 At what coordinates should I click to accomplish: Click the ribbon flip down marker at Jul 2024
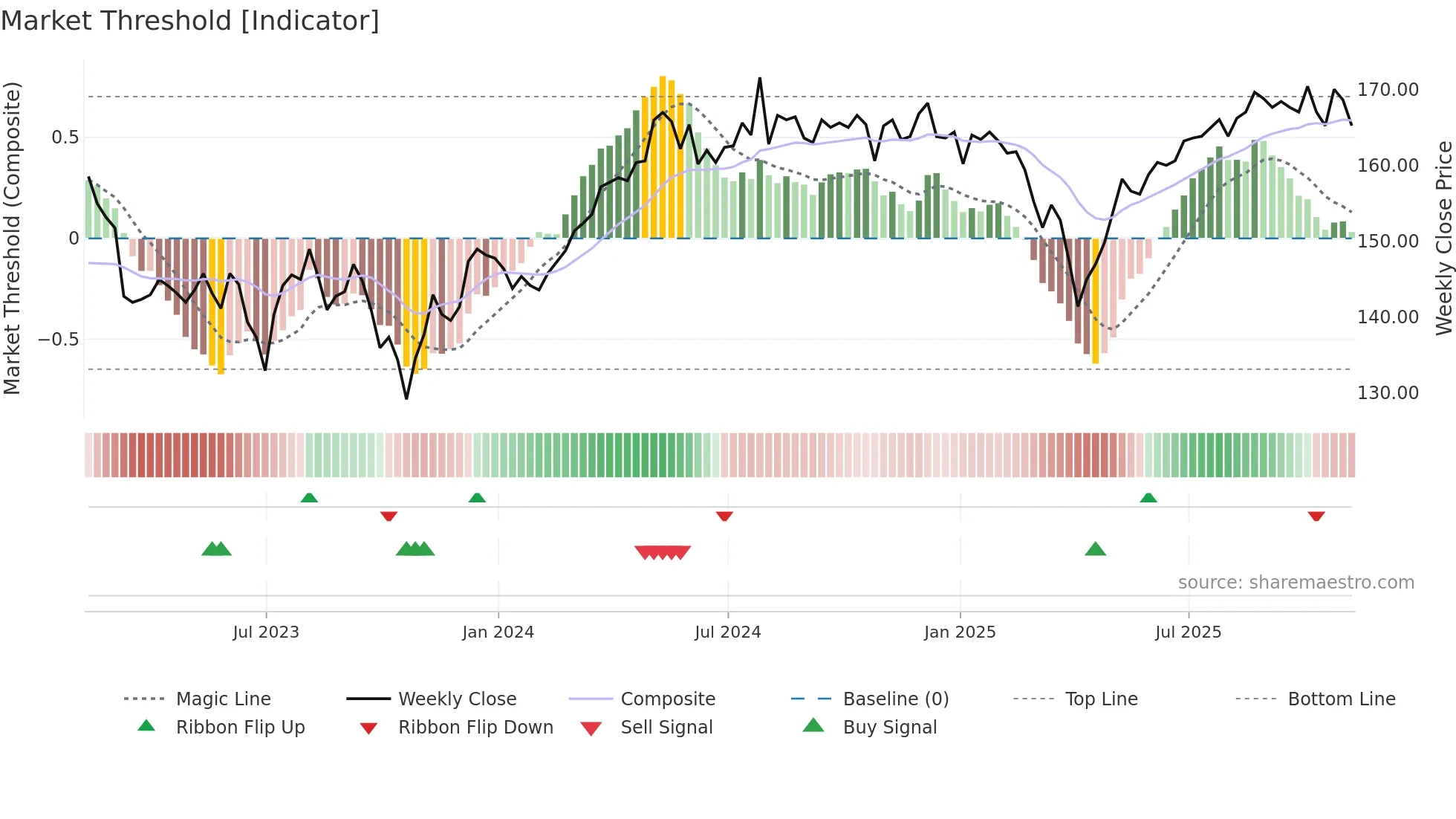pyautogui.click(x=724, y=516)
